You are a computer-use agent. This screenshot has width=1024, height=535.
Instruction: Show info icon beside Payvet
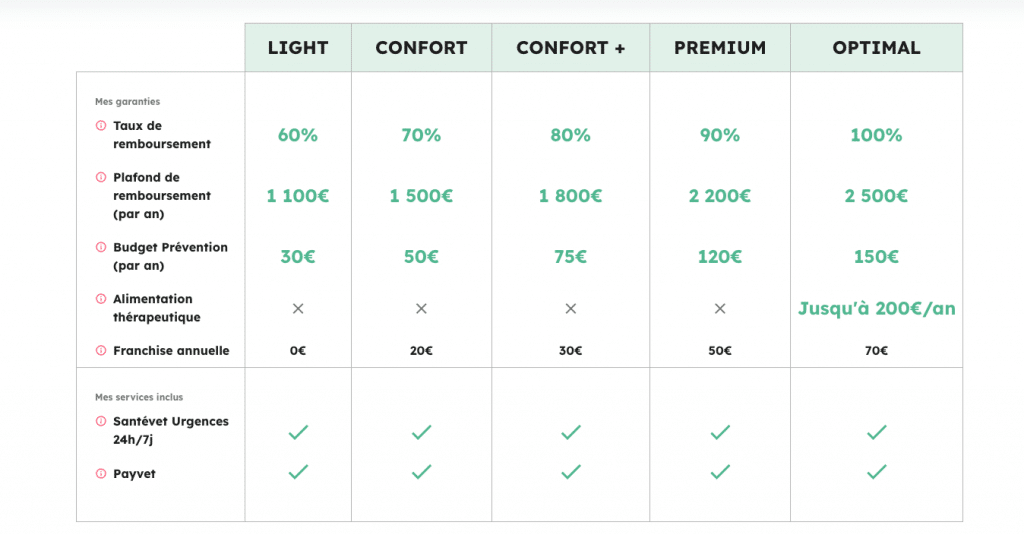(x=100, y=474)
